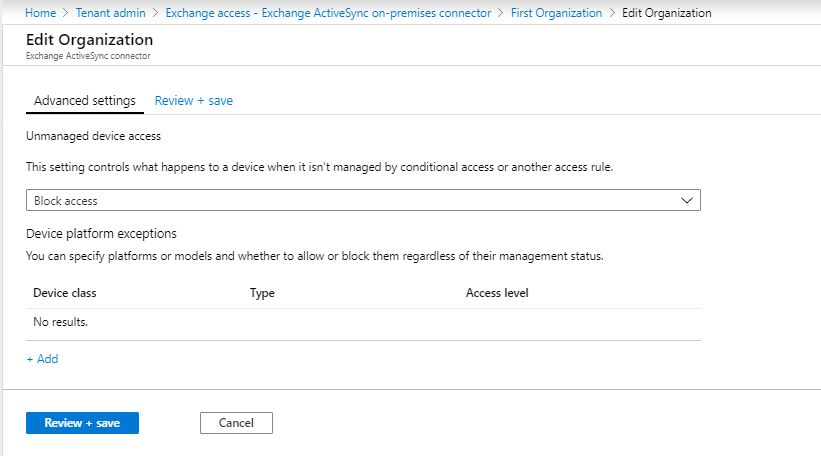Open Exchange access connector breadcrumb link
This screenshot has height=456, width=821.
click(x=328, y=13)
